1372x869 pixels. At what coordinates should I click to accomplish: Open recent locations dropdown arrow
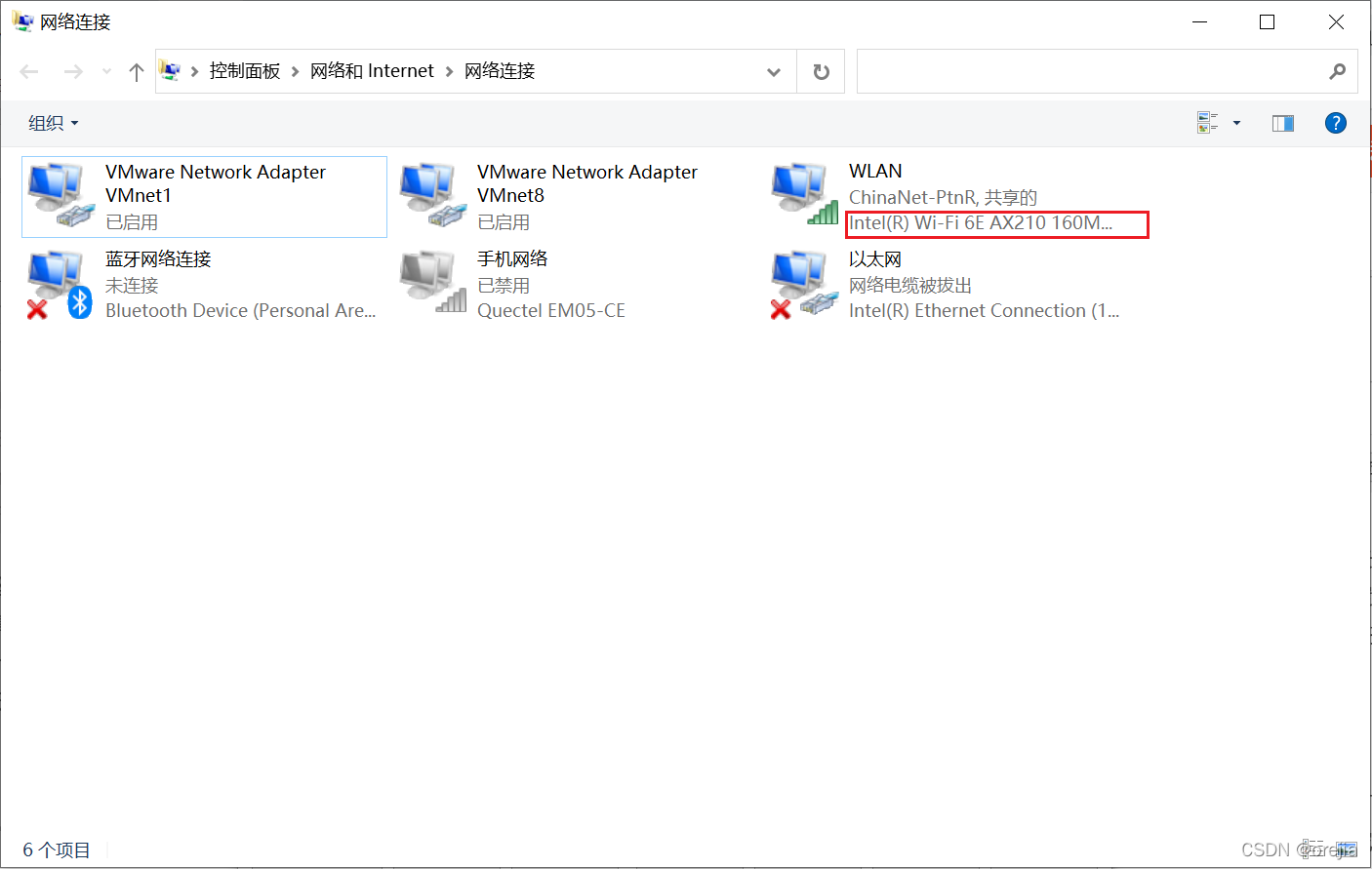click(107, 71)
